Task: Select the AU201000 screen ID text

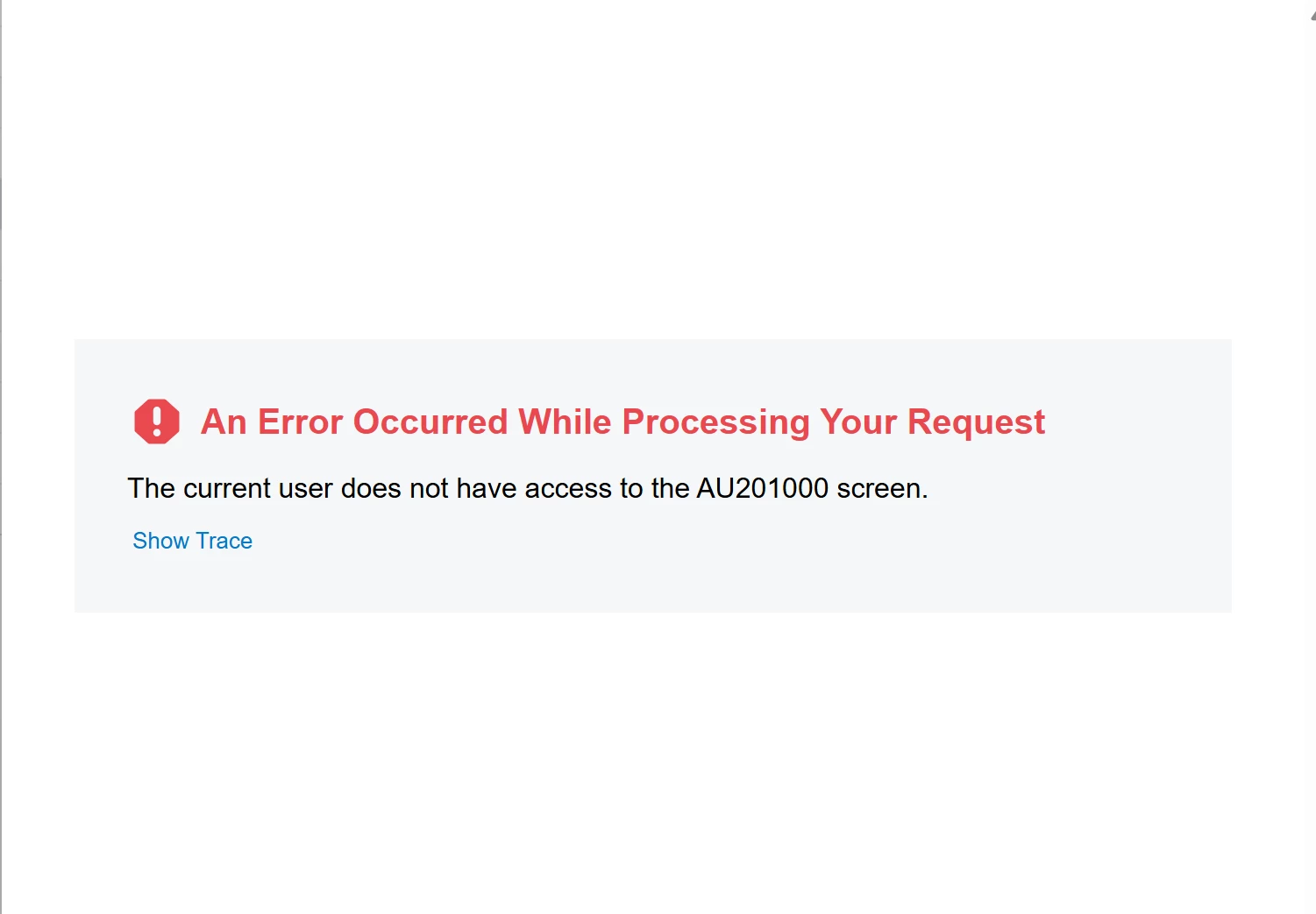Action: click(x=762, y=488)
